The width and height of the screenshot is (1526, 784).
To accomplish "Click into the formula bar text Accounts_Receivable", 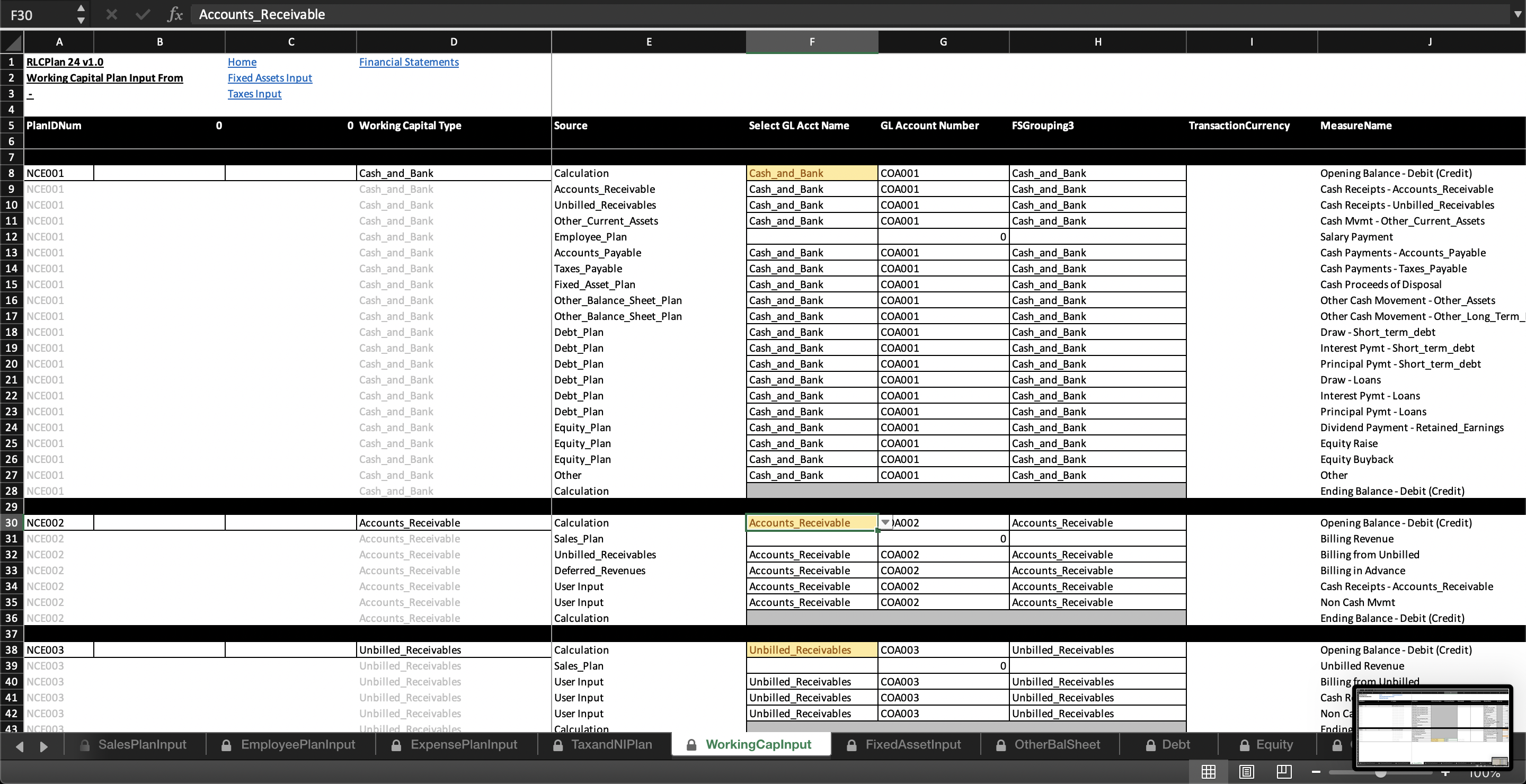I will tap(262, 14).
